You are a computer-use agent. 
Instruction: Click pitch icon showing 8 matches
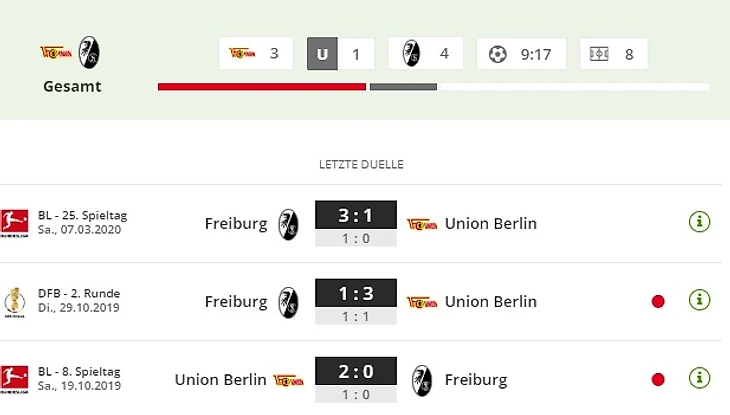(599, 54)
